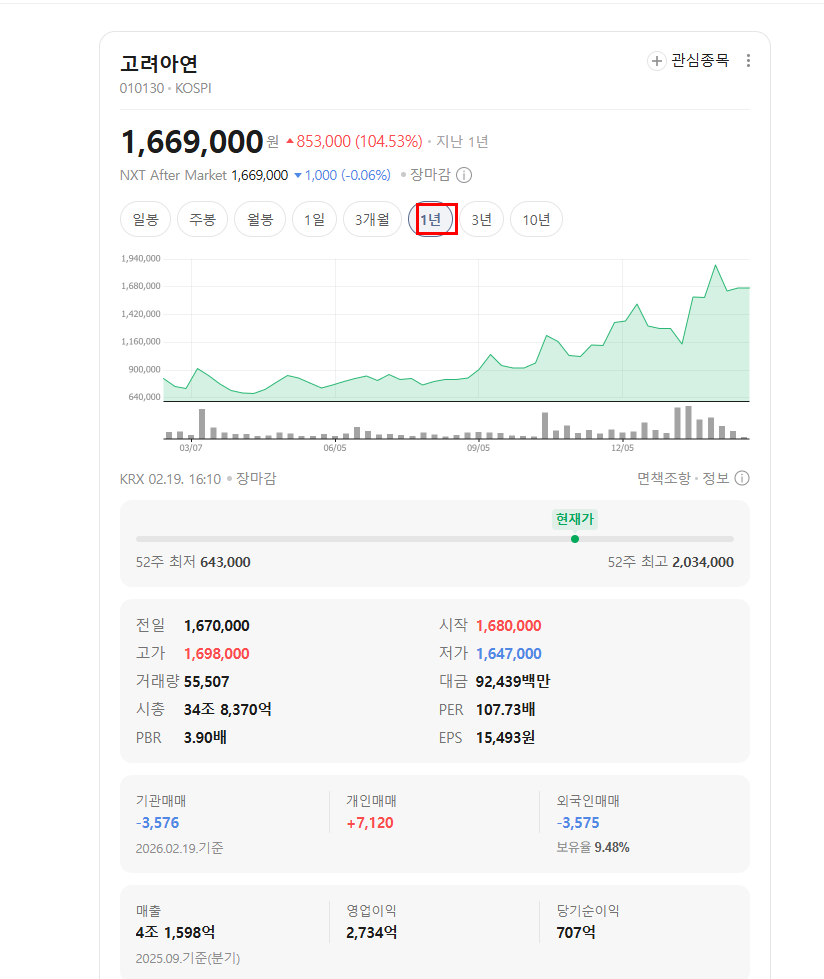This screenshot has width=824, height=979.
Task: Click info icon next to 장마감
Action: pyautogui.click(x=464, y=175)
